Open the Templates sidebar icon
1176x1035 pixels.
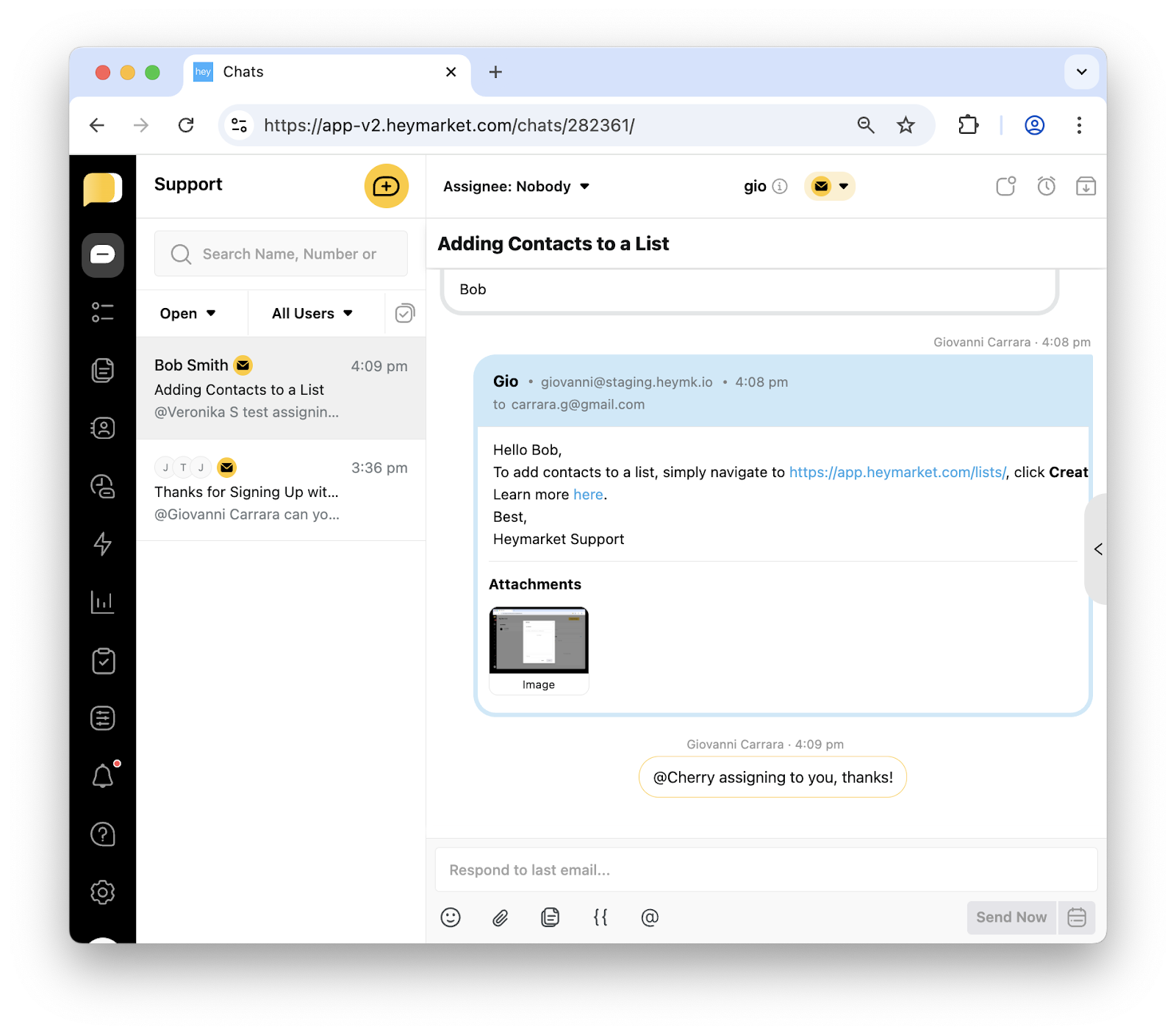102,370
